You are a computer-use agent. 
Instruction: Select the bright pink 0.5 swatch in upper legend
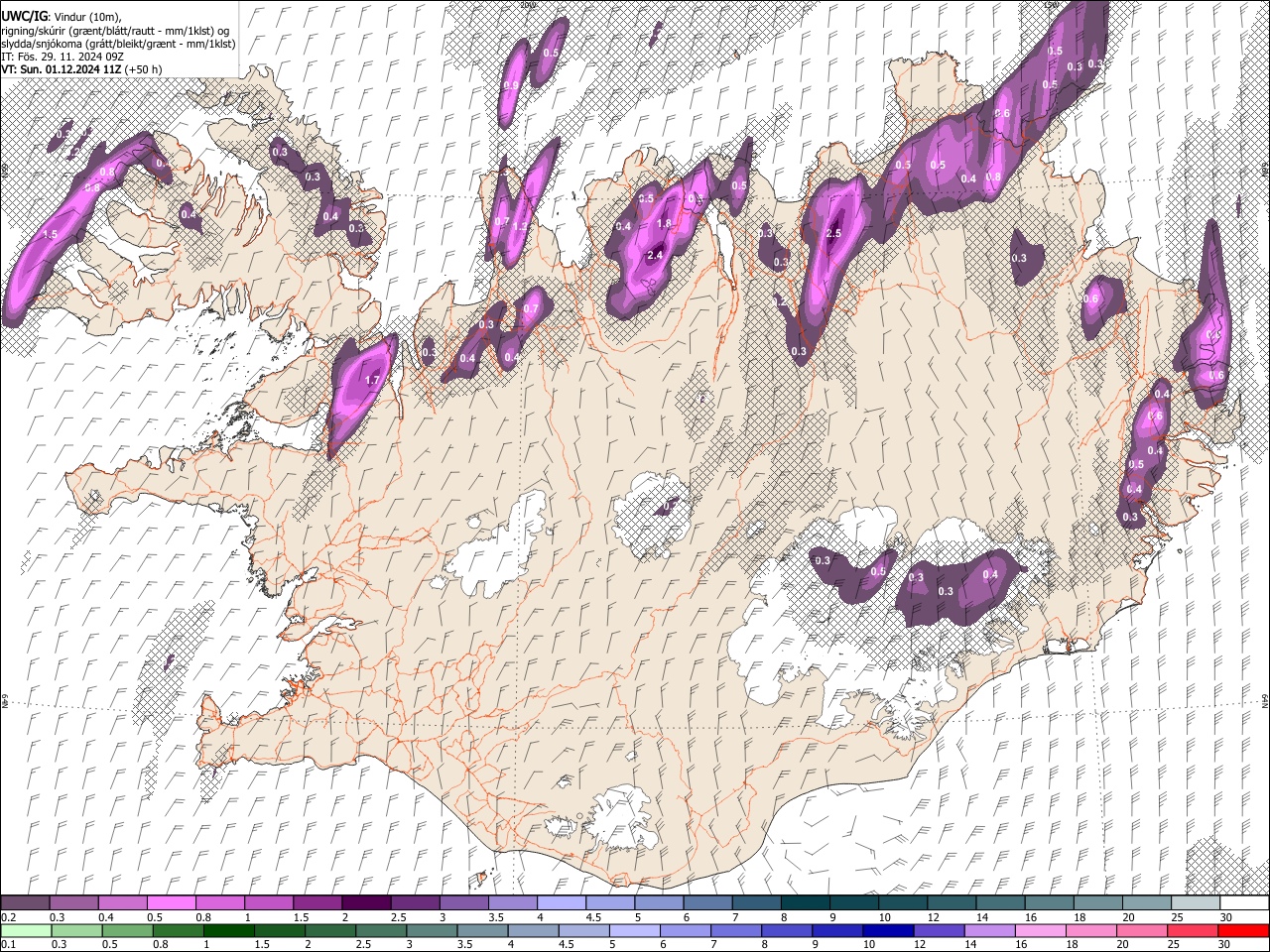(x=171, y=903)
